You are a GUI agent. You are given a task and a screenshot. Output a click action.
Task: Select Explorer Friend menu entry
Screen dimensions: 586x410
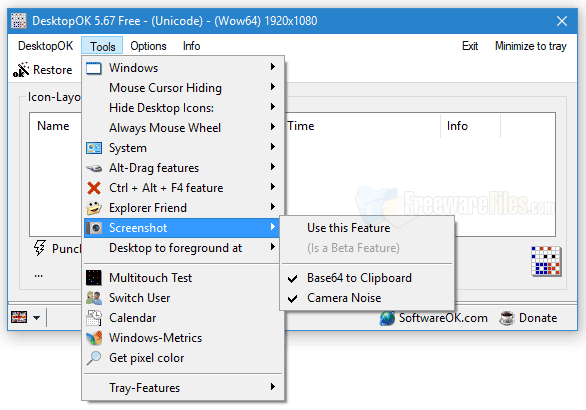click(183, 208)
